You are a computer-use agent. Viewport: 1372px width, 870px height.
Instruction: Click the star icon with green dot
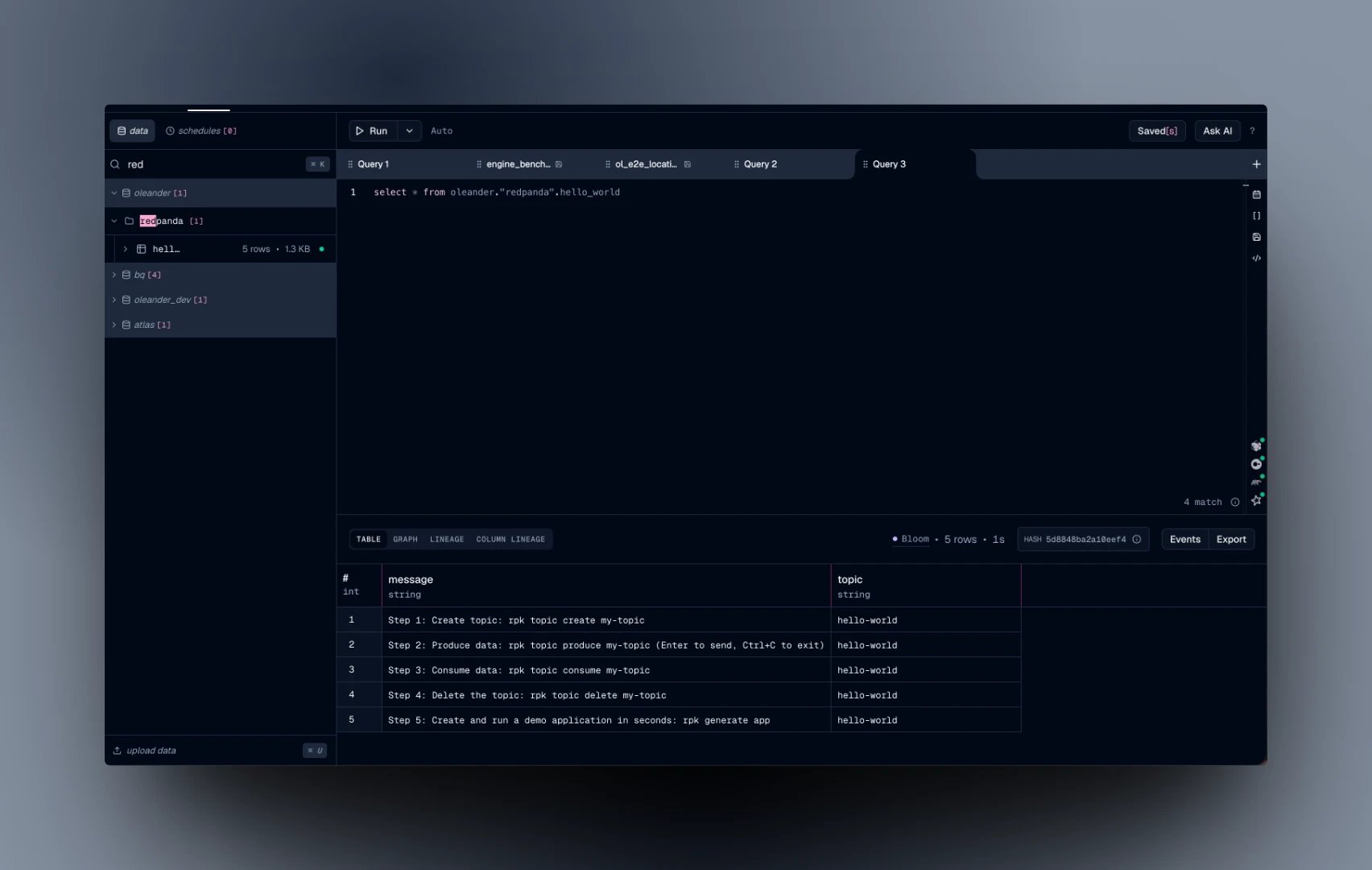click(x=1256, y=500)
